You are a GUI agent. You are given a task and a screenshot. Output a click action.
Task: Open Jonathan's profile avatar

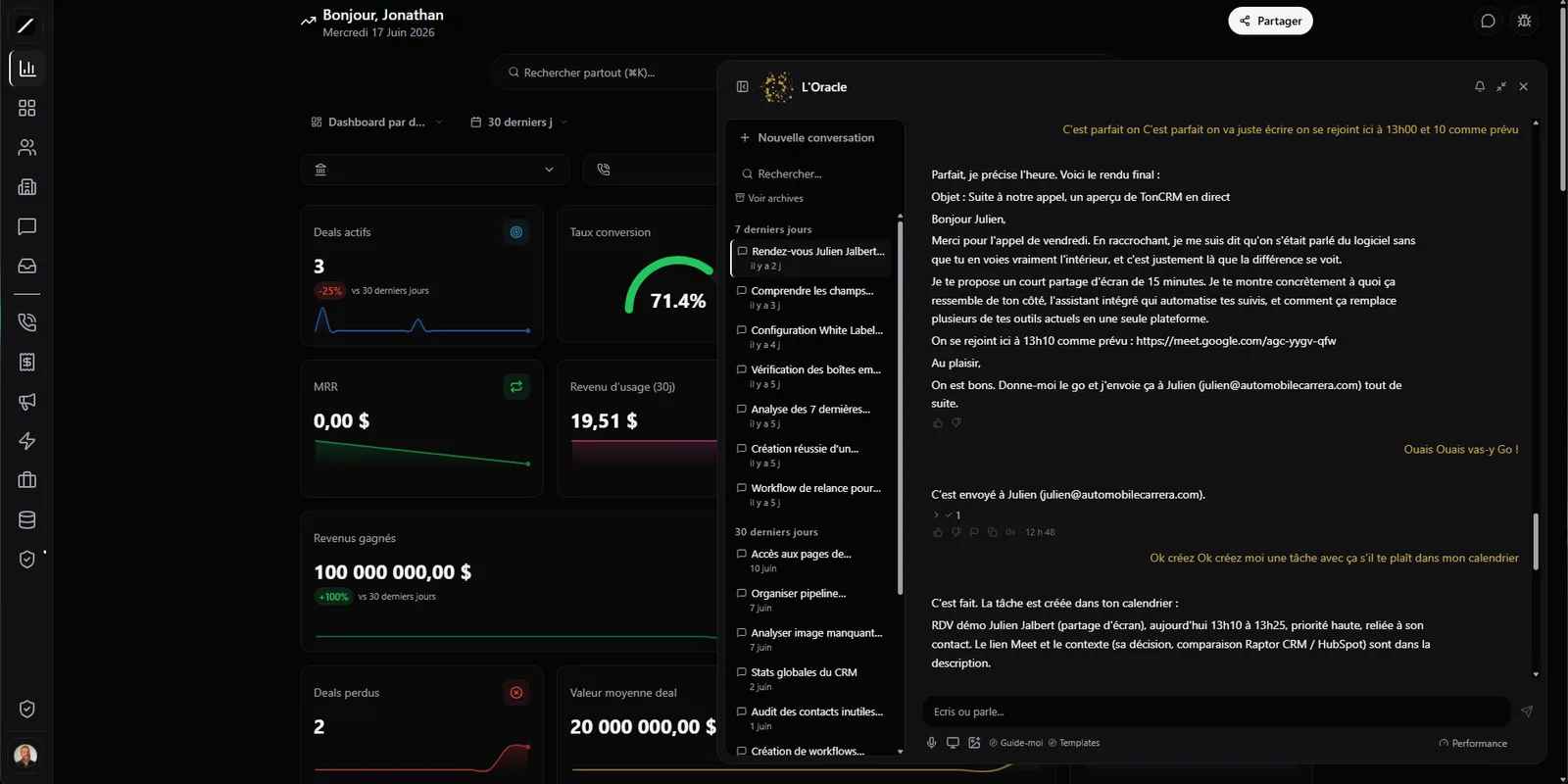(26, 756)
